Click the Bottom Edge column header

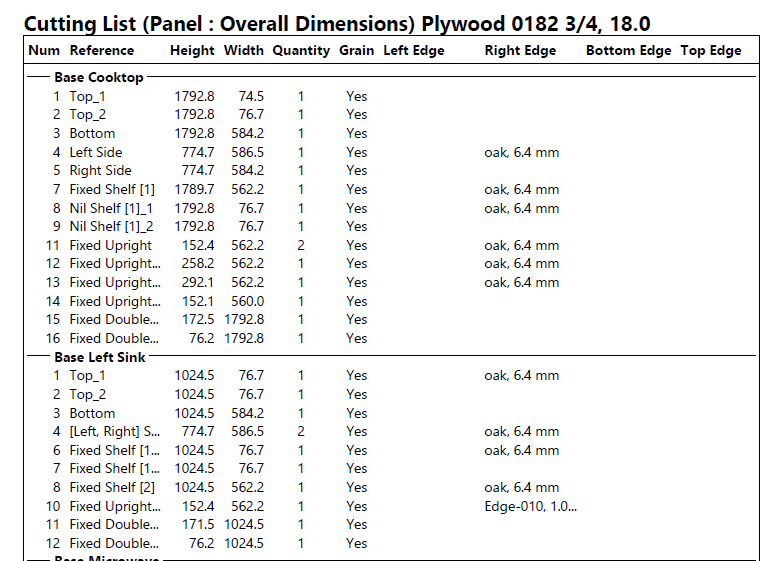coord(628,51)
